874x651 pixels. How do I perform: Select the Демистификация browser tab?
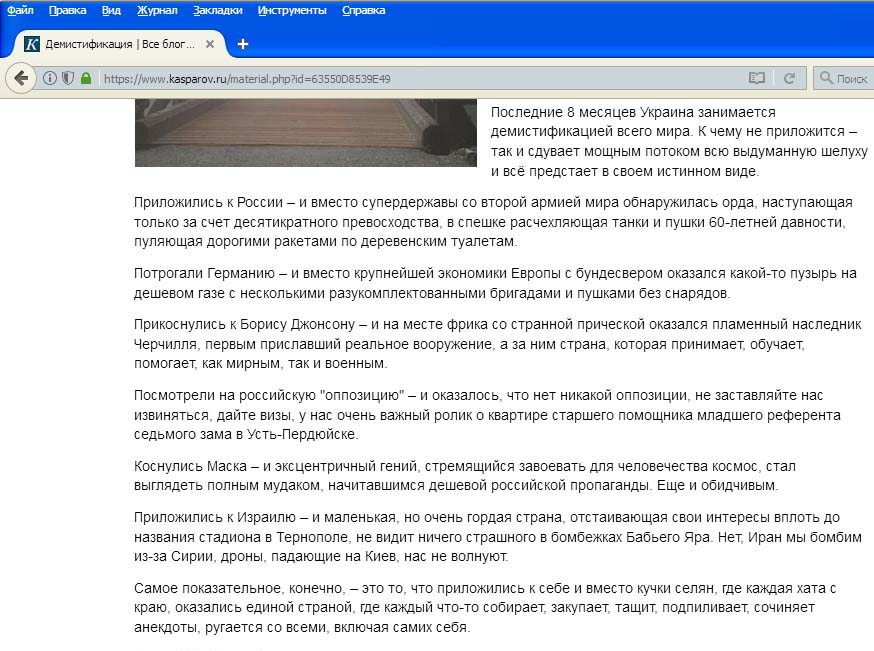point(117,44)
